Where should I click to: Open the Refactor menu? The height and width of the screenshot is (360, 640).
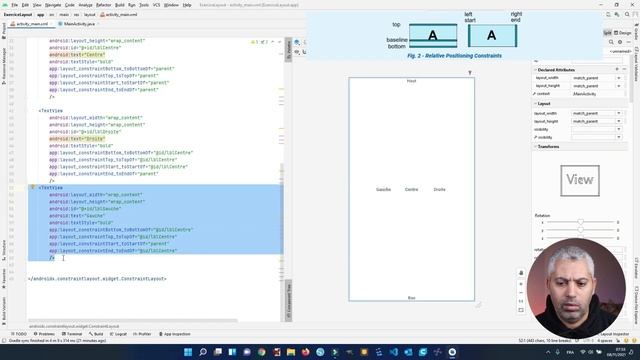[103, 5]
